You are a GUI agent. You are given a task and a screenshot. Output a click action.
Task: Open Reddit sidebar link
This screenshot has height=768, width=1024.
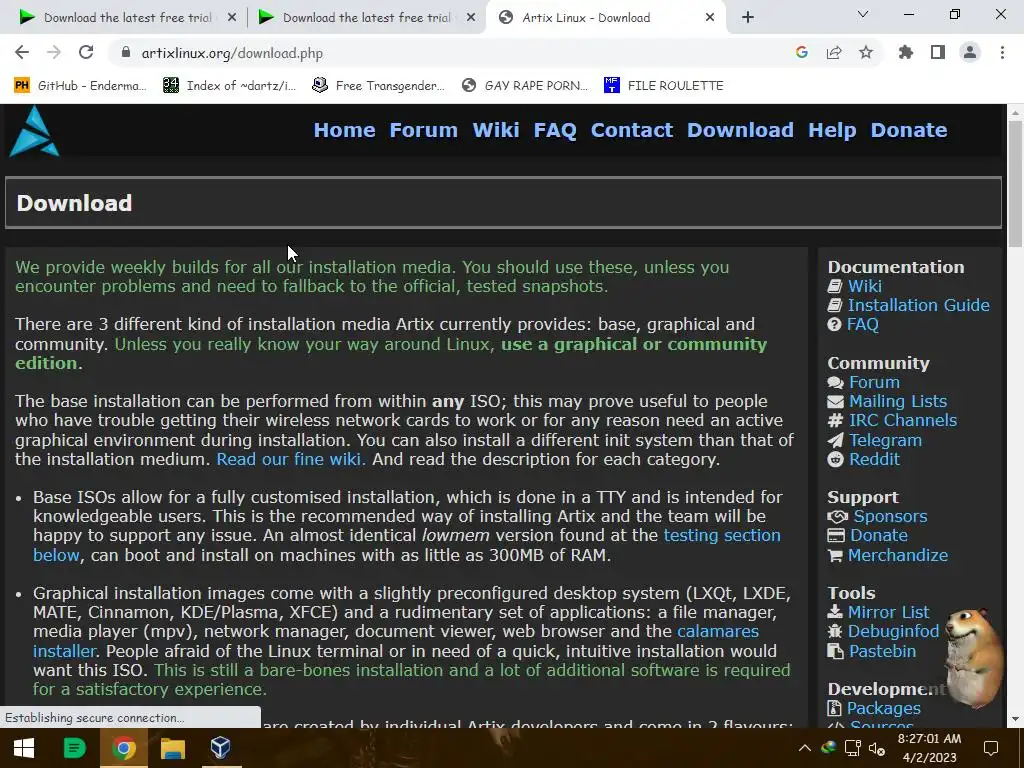coord(874,459)
